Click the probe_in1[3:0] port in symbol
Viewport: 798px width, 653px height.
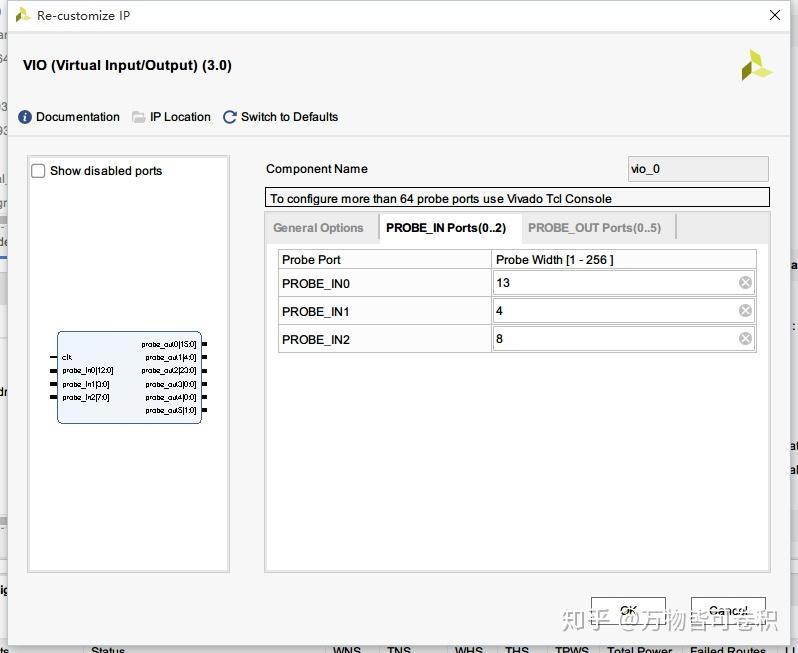click(x=86, y=384)
